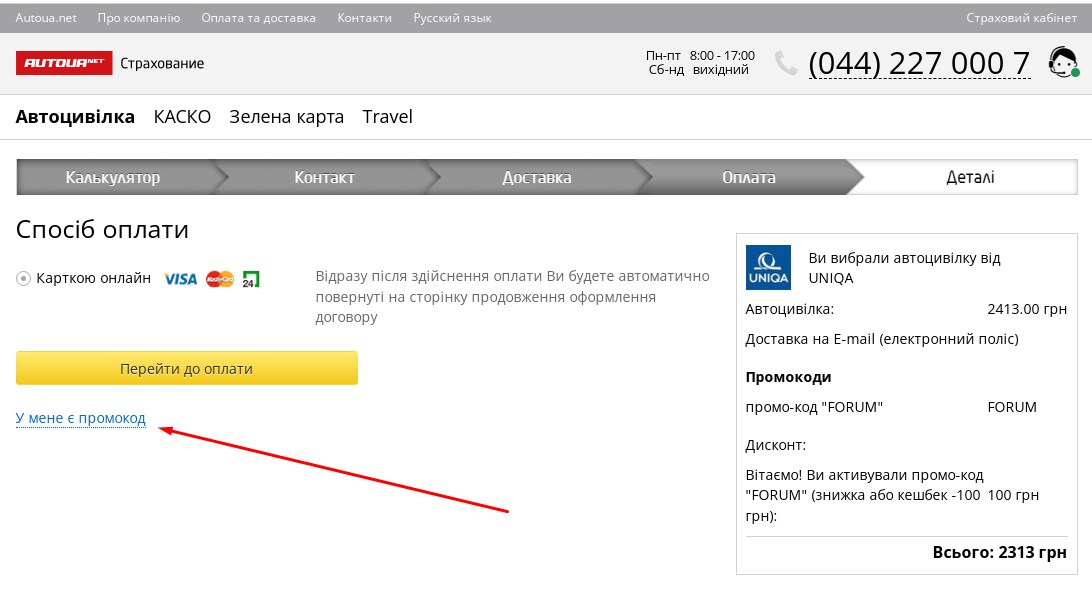The height and width of the screenshot is (602, 1092).
Task: Go to the 'Travel' insurance section
Action: pyautogui.click(x=387, y=117)
